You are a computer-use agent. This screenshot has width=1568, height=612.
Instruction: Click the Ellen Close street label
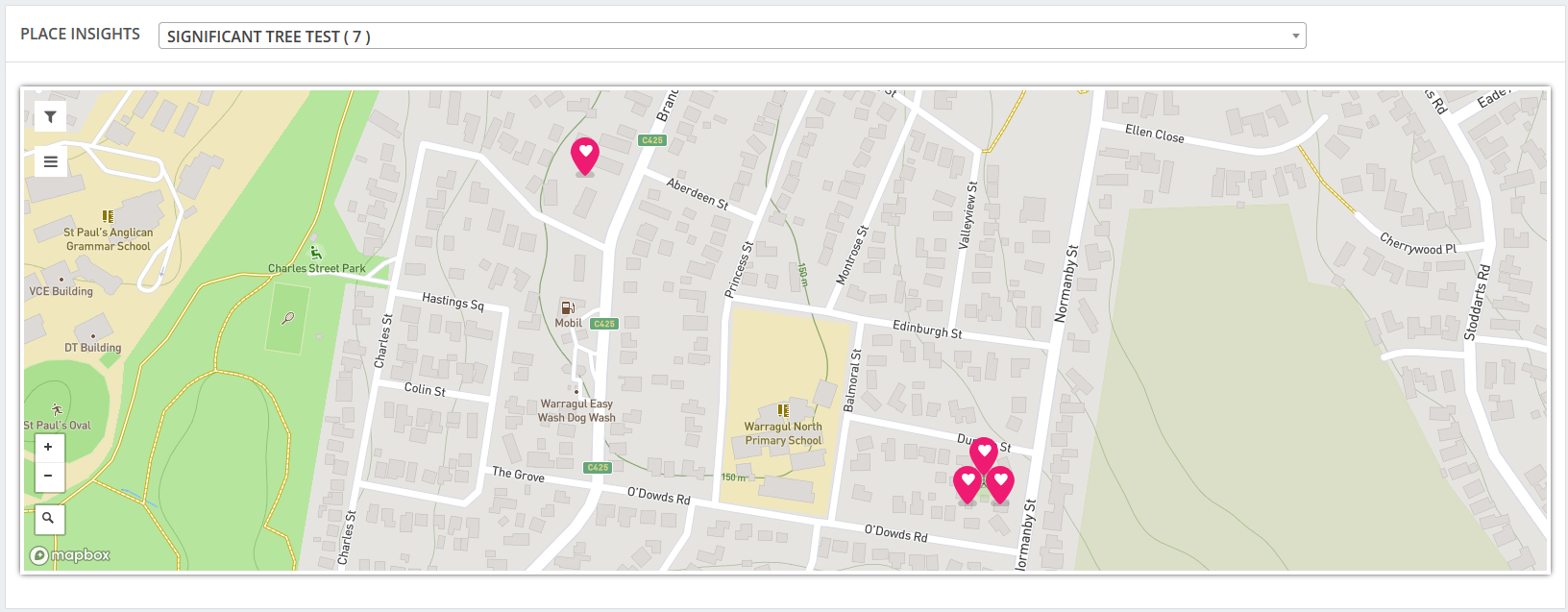coord(1154,135)
